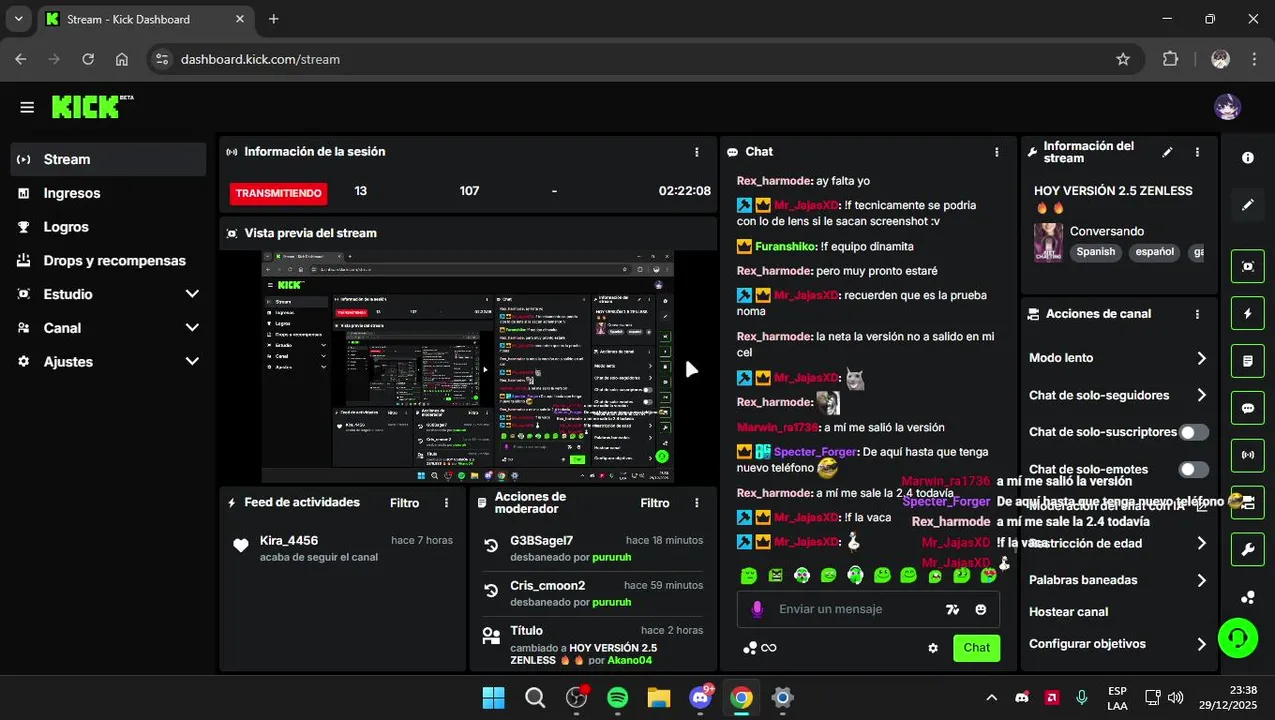Expand the Estudio sidebar section
Screen dimensions: 1275x720
(192, 294)
